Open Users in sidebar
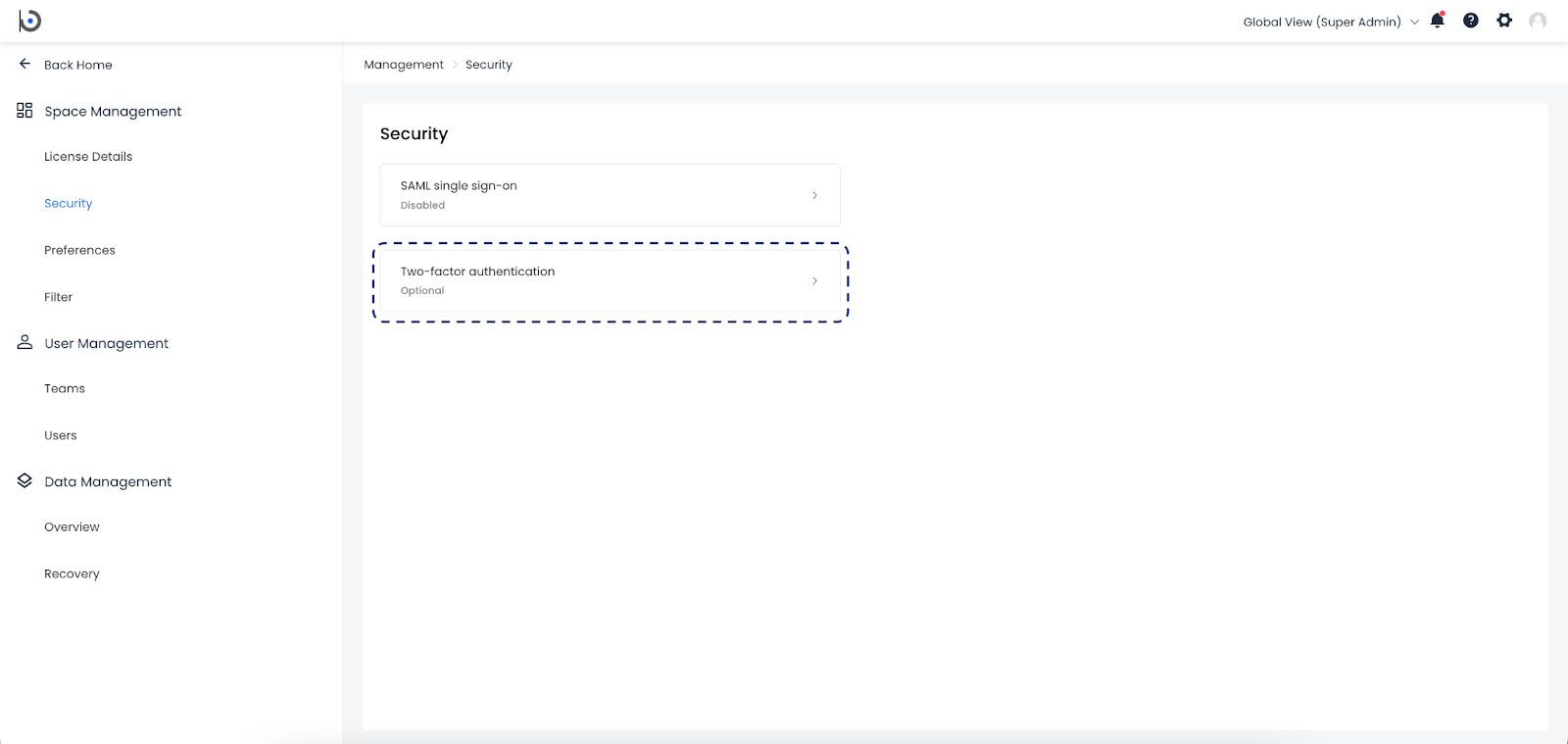 click(x=61, y=435)
